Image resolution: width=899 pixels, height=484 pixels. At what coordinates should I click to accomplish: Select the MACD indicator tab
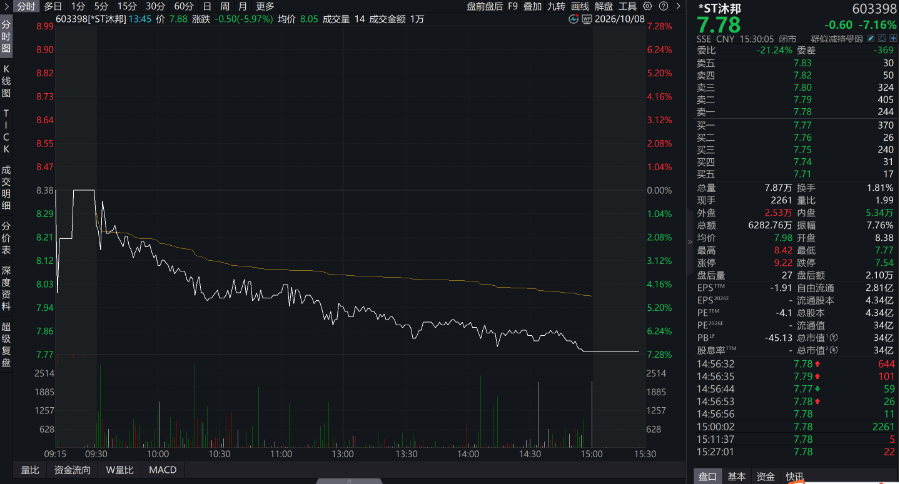coord(162,470)
